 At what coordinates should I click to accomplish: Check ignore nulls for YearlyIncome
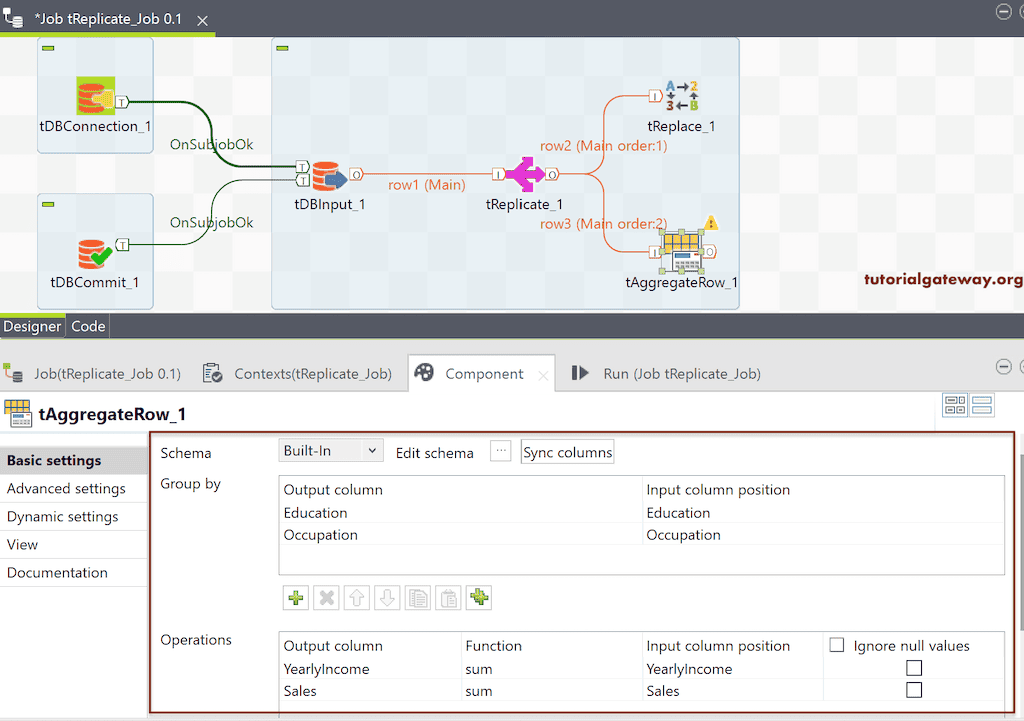click(x=913, y=667)
